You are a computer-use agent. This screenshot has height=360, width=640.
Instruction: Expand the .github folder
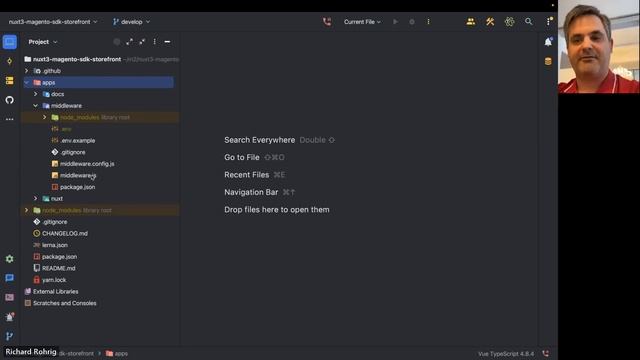tap(27, 71)
